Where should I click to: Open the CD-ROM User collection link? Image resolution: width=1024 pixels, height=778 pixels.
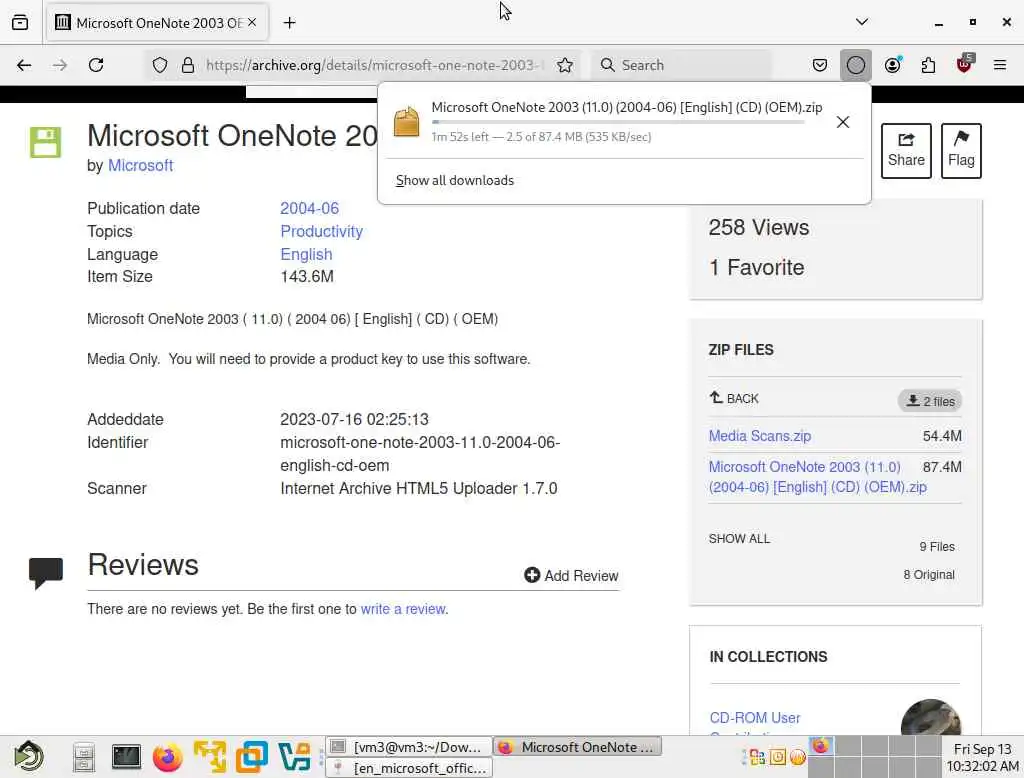[754, 717]
